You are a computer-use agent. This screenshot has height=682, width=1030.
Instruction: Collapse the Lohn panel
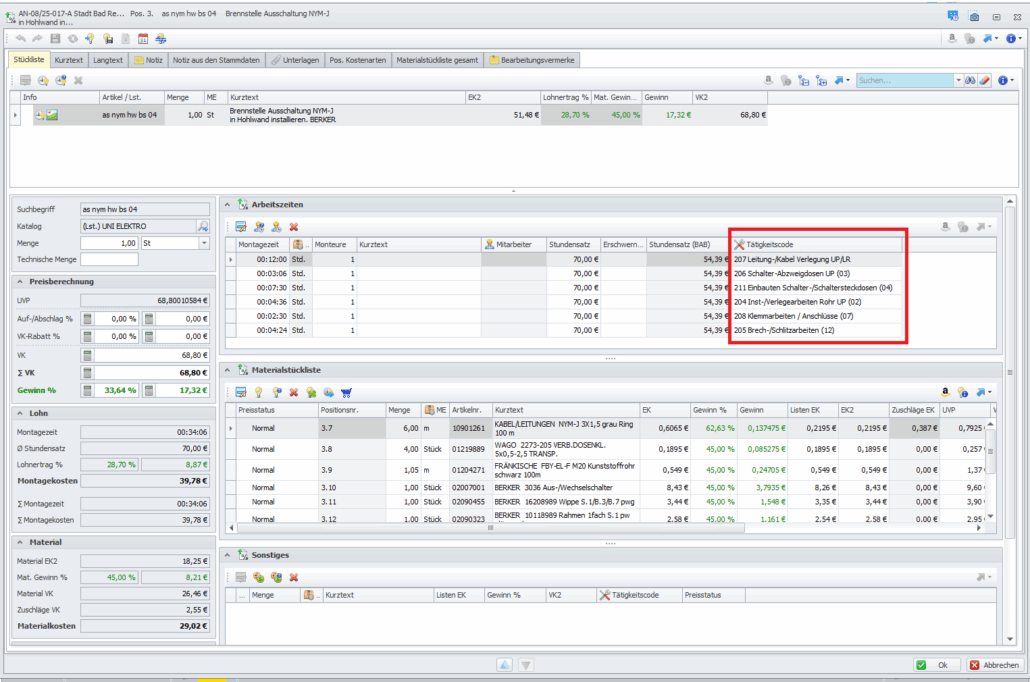pos(21,412)
